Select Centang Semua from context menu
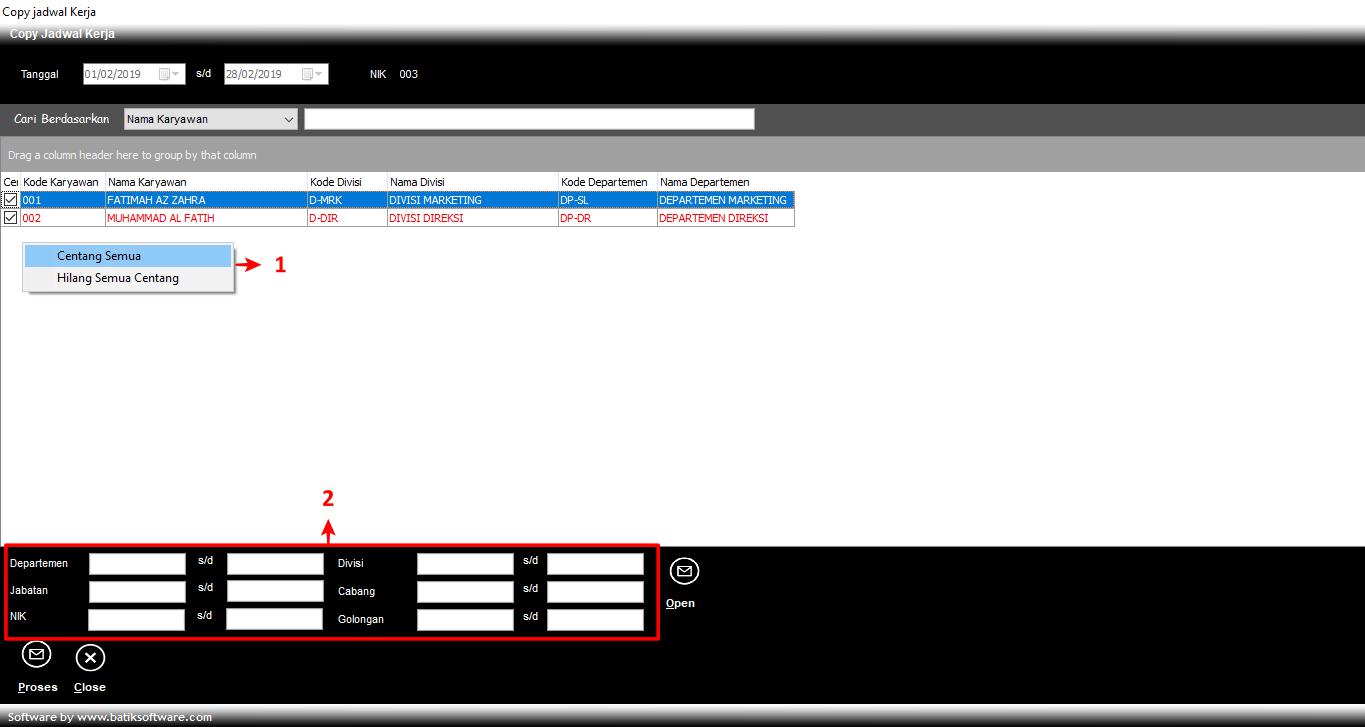The image size is (1365, 727). point(99,256)
